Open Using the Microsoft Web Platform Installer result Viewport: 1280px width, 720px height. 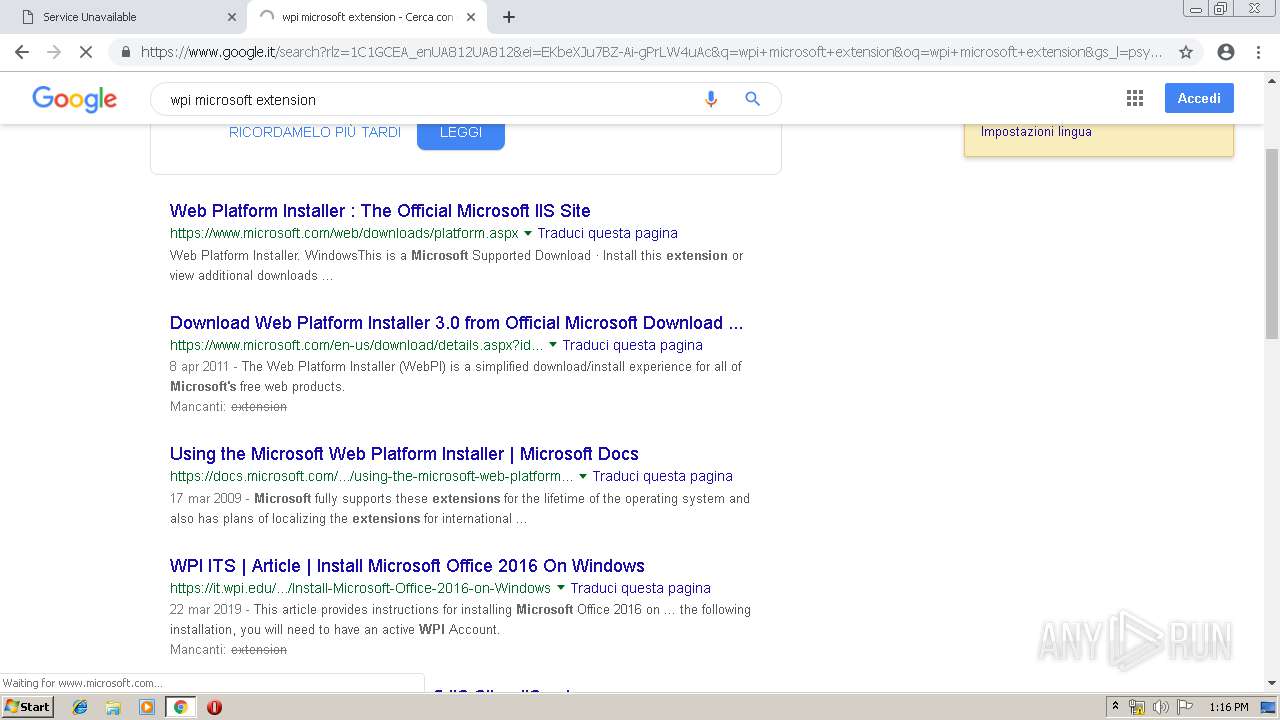coord(404,454)
